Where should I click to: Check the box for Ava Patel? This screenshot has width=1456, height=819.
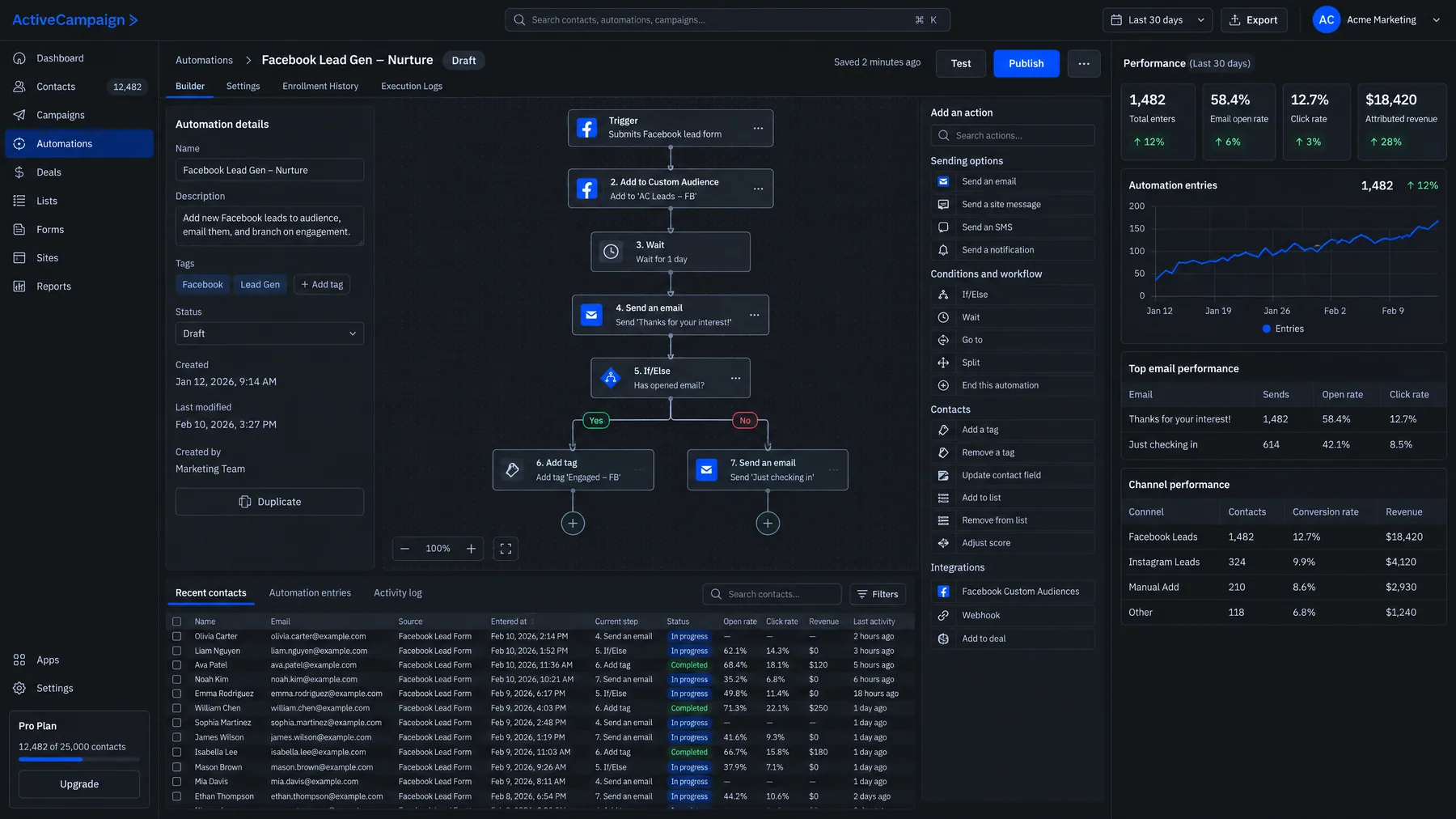tap(176, 665)
